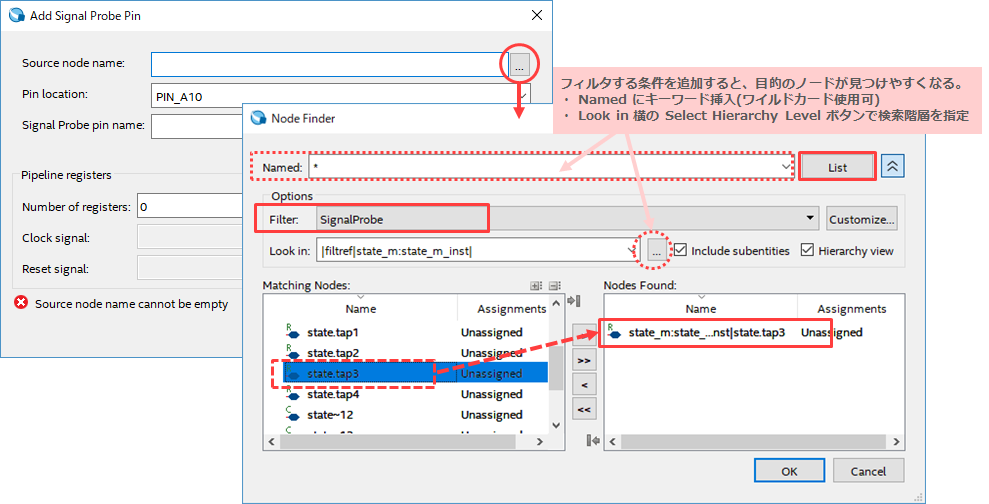Click the state.tap4 register node icon
Screen dimensions: 989x504
(x=293, y=394)
